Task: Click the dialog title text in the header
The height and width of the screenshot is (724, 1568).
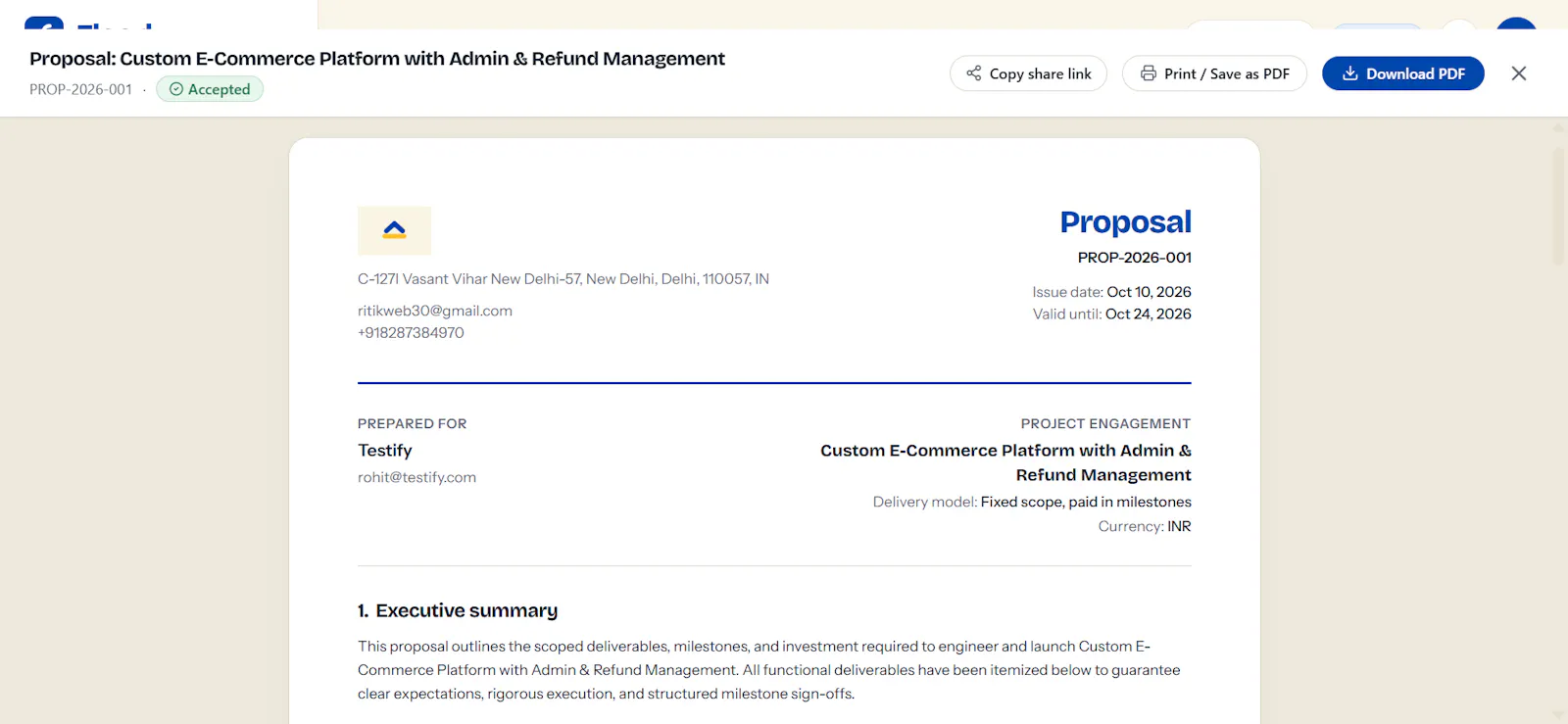Action: click(x=377, y=59)
